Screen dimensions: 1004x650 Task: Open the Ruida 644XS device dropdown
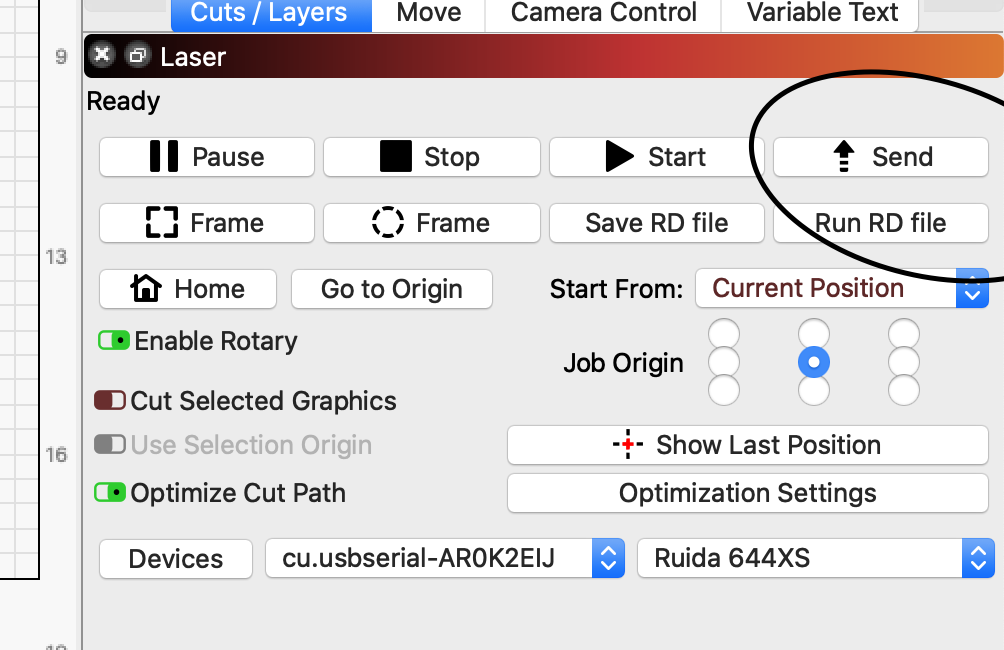click(816, 558)
